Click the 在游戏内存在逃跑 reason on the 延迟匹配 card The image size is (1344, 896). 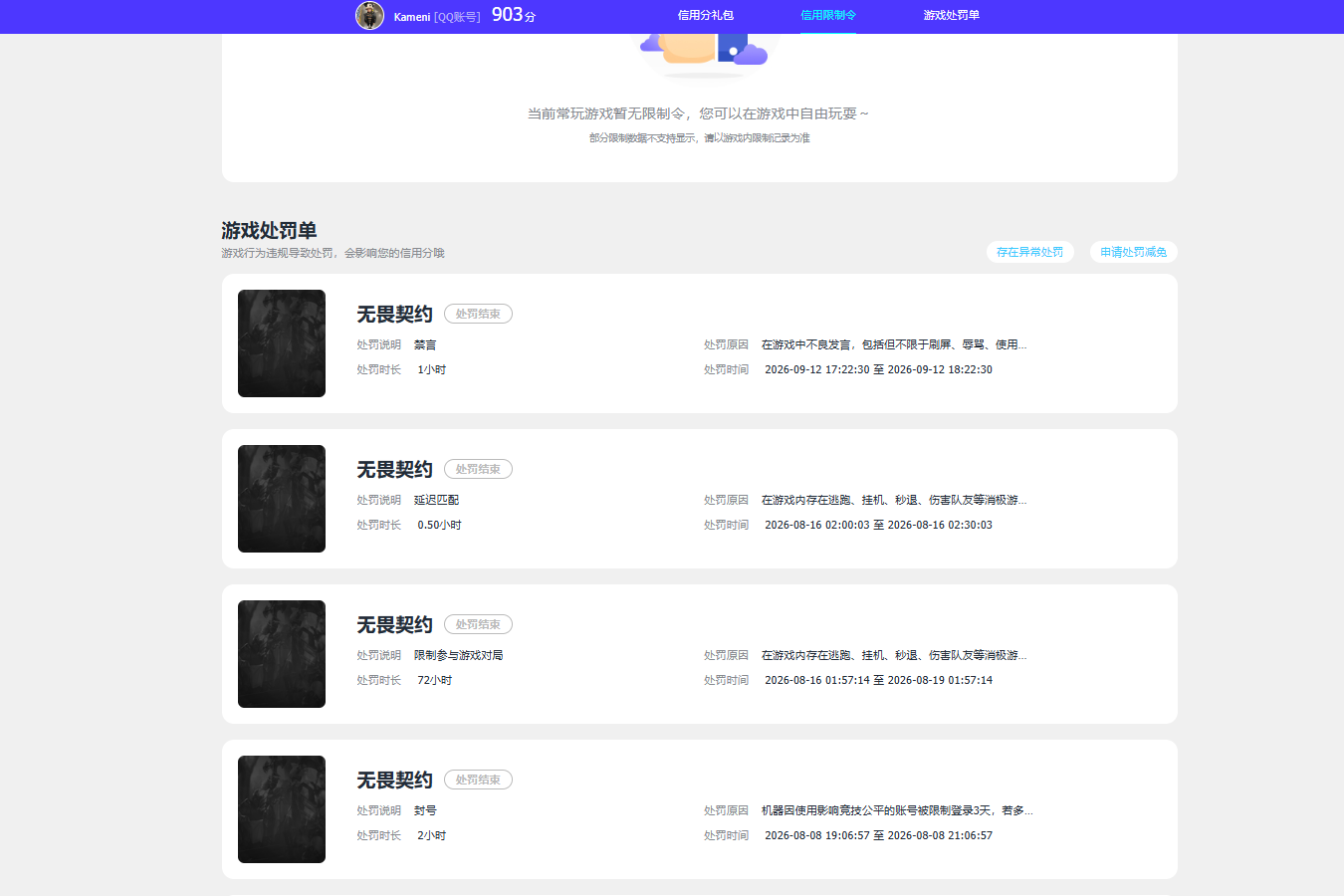(x=894, y=500)
